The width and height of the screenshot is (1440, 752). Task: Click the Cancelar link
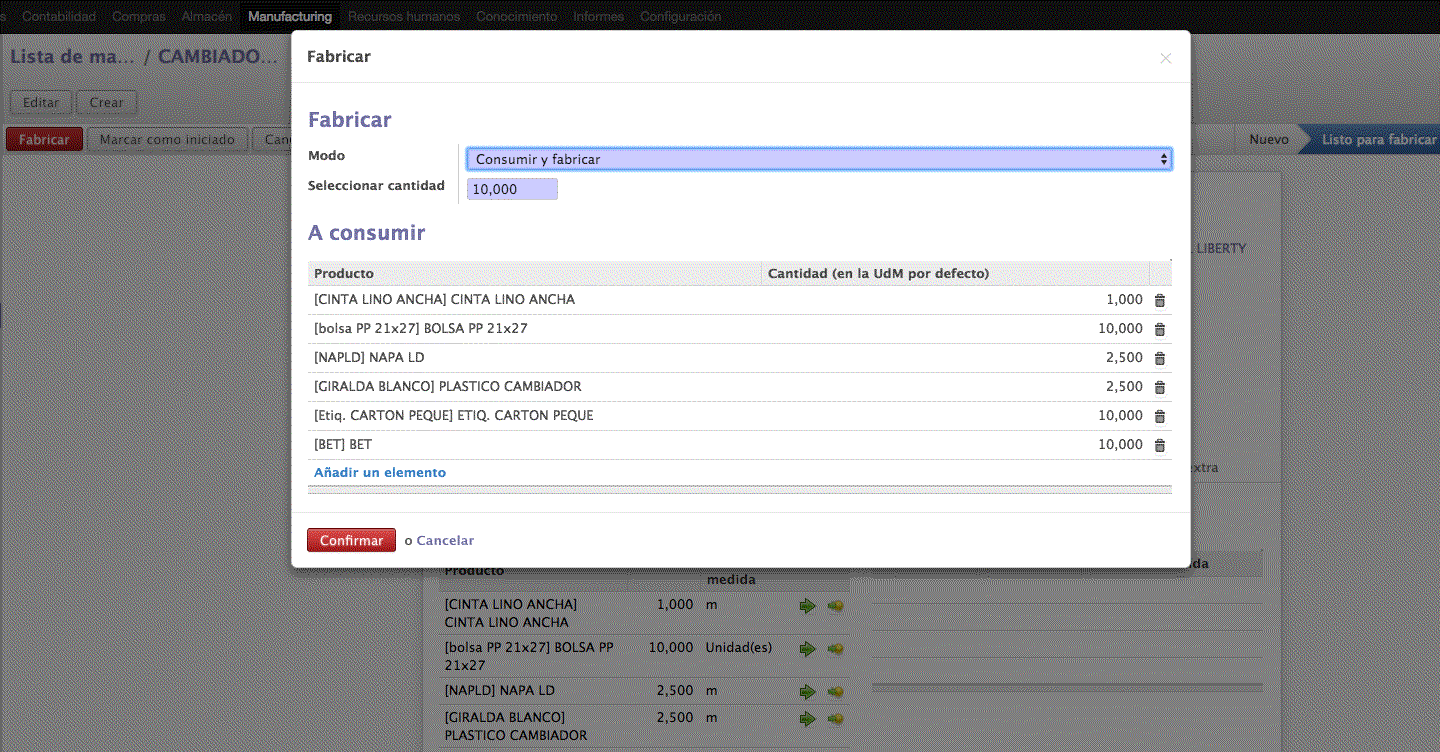(x=445, y=540)
